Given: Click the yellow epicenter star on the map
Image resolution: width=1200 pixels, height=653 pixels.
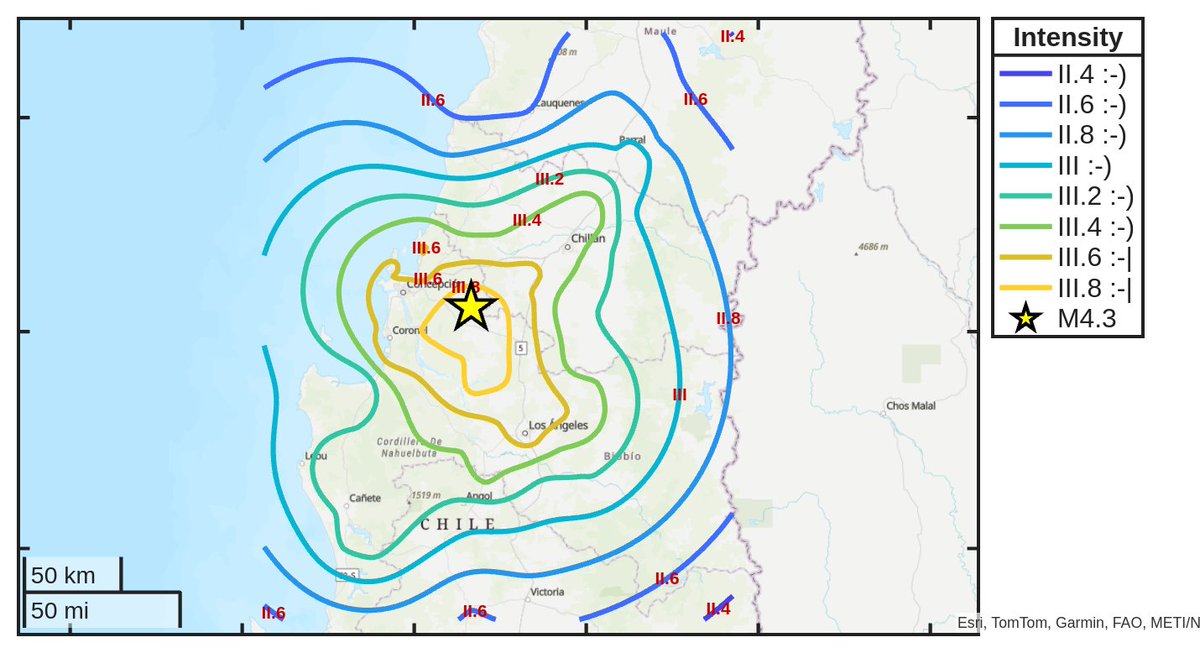Looking at the screenshot, I should (471, 307).
